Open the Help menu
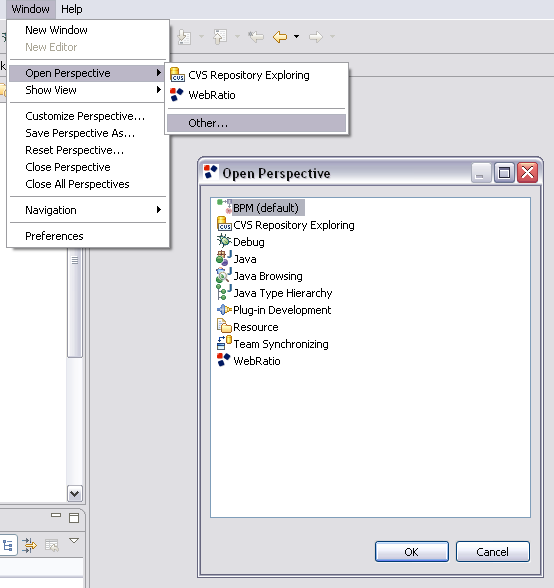Screen dimensions: 554x588 click(72, 9)
